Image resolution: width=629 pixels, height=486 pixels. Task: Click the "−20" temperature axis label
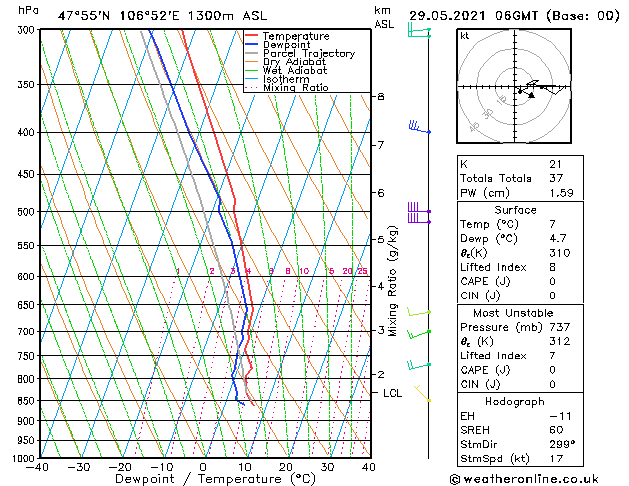(120, 467)
